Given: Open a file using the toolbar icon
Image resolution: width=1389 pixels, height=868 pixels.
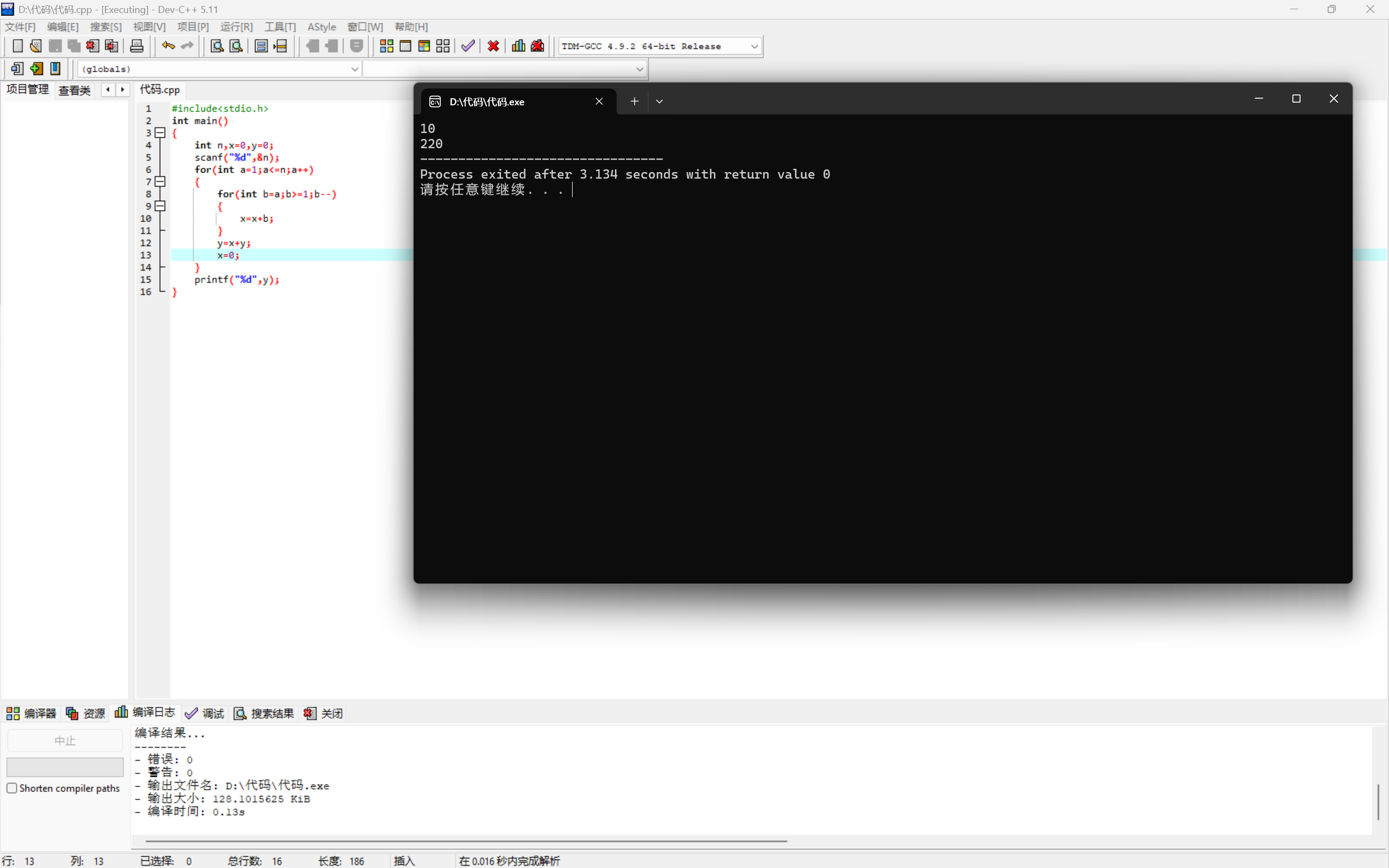Looking at the screenshot, I should point(35,46).
